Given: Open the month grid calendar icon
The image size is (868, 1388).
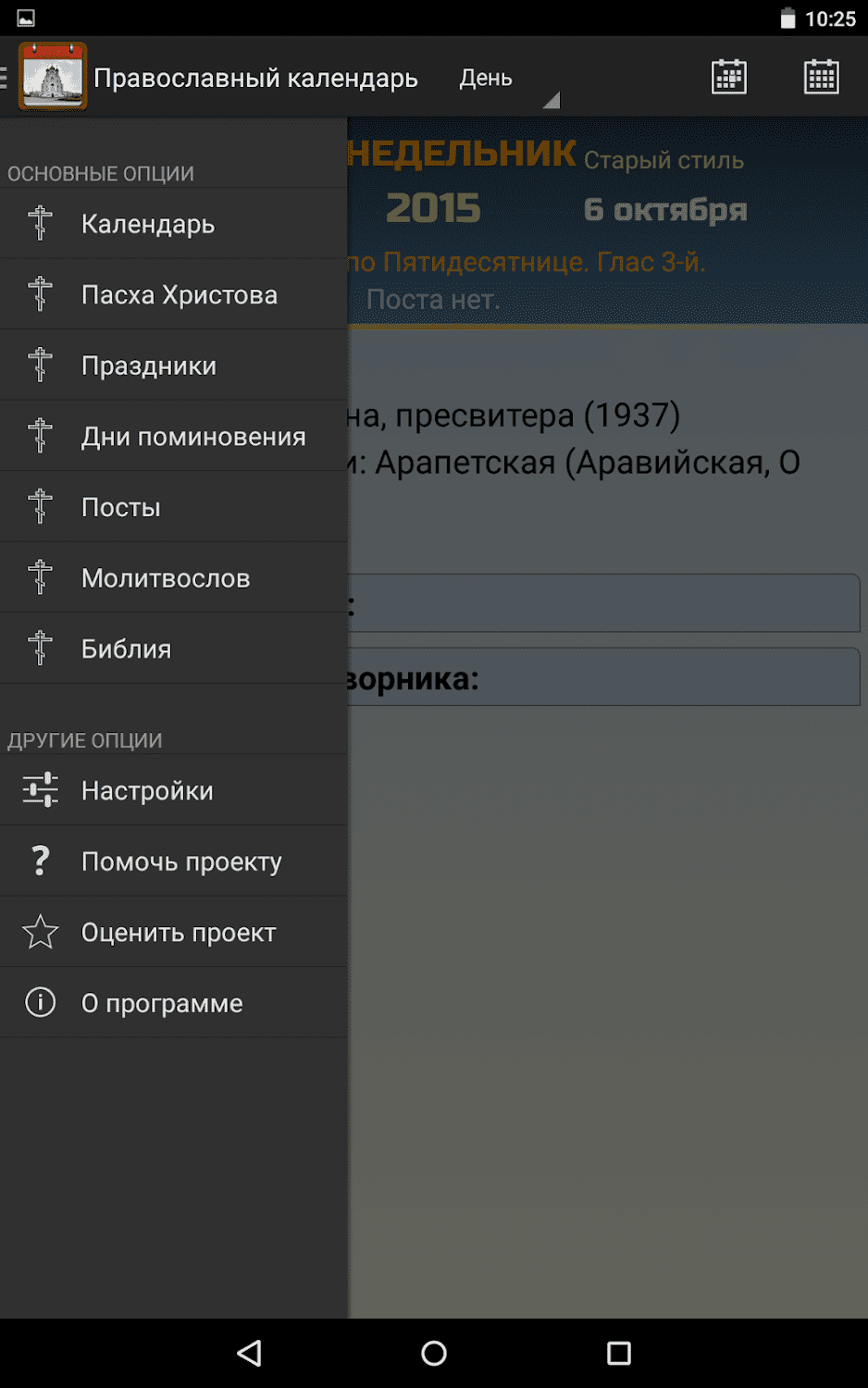Looking at the screenshot, I should (x=821, y=77).
